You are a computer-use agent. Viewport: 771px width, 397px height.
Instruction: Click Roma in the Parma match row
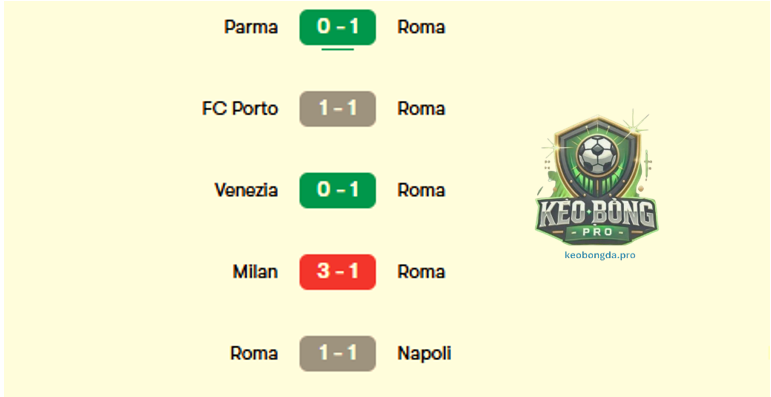(421, 27)
